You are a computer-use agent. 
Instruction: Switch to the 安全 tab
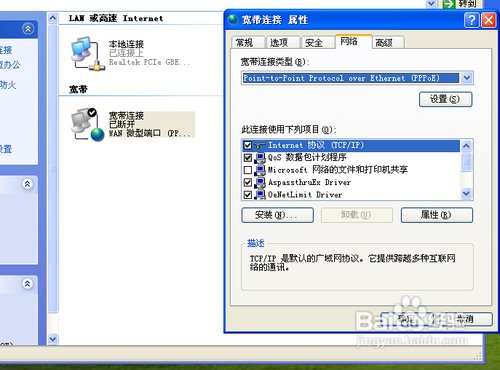click(317, 43)
